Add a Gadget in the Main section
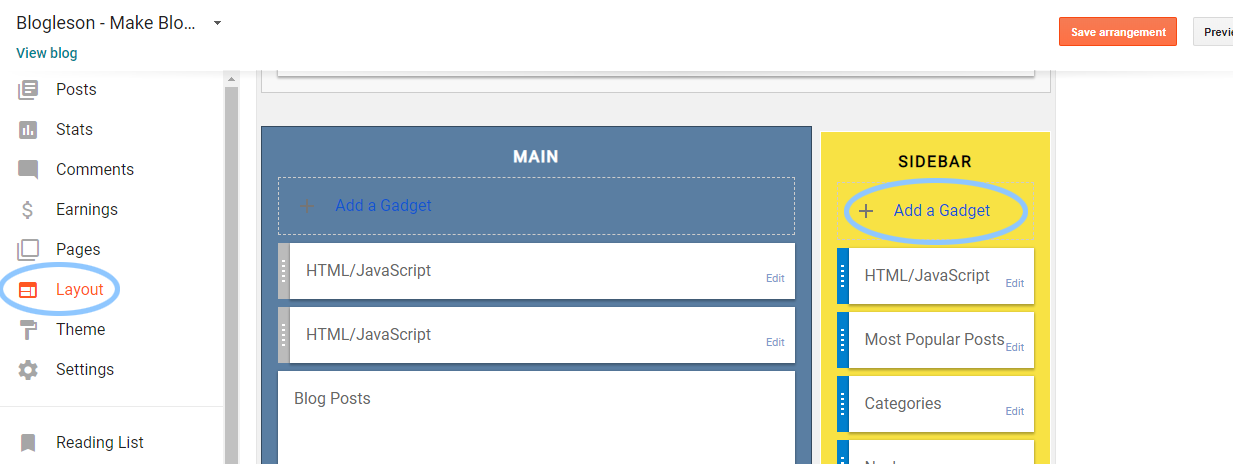Screen dimensions: 1233x464 point(383,206)
